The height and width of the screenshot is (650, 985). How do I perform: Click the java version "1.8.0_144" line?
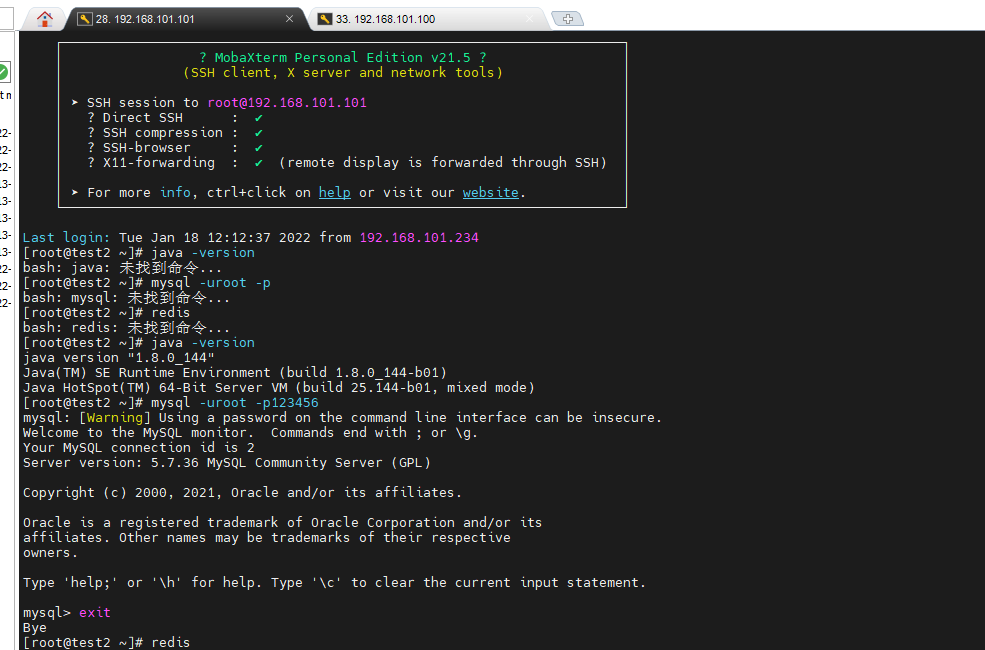[x=119, y=358]
